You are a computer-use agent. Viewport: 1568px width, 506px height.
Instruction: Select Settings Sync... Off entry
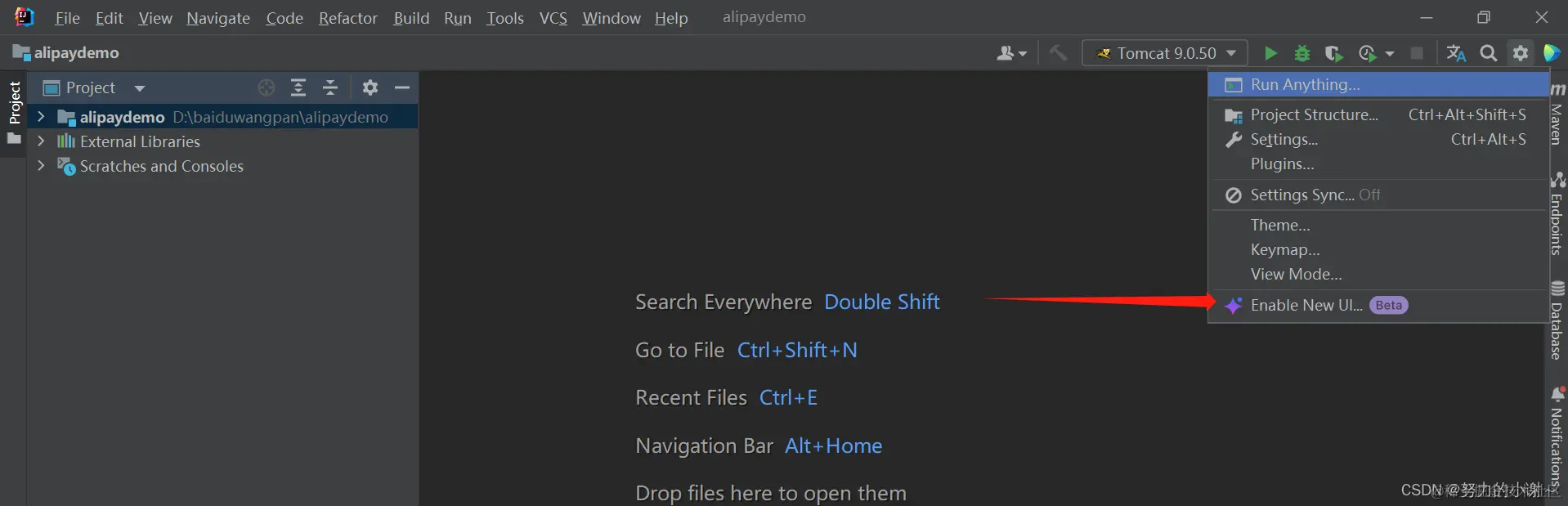click(x=1378, y=195)
